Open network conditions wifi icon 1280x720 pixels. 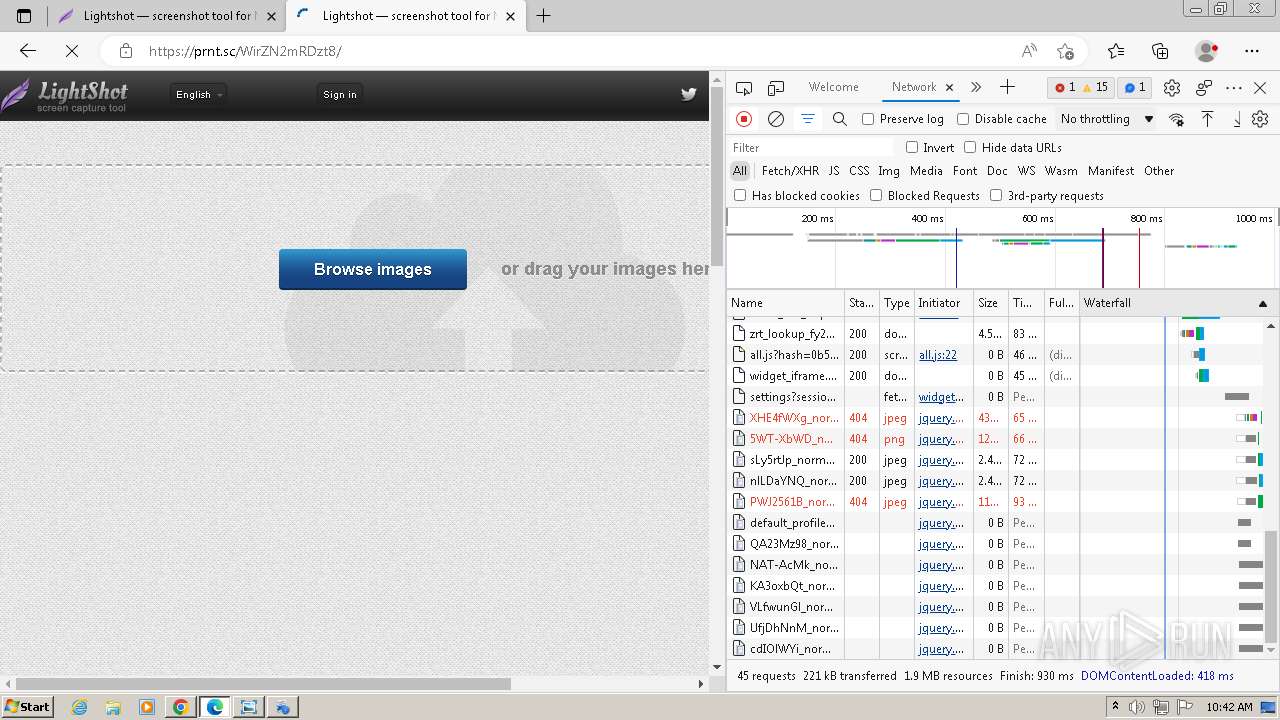click(x=1176, y=119)
